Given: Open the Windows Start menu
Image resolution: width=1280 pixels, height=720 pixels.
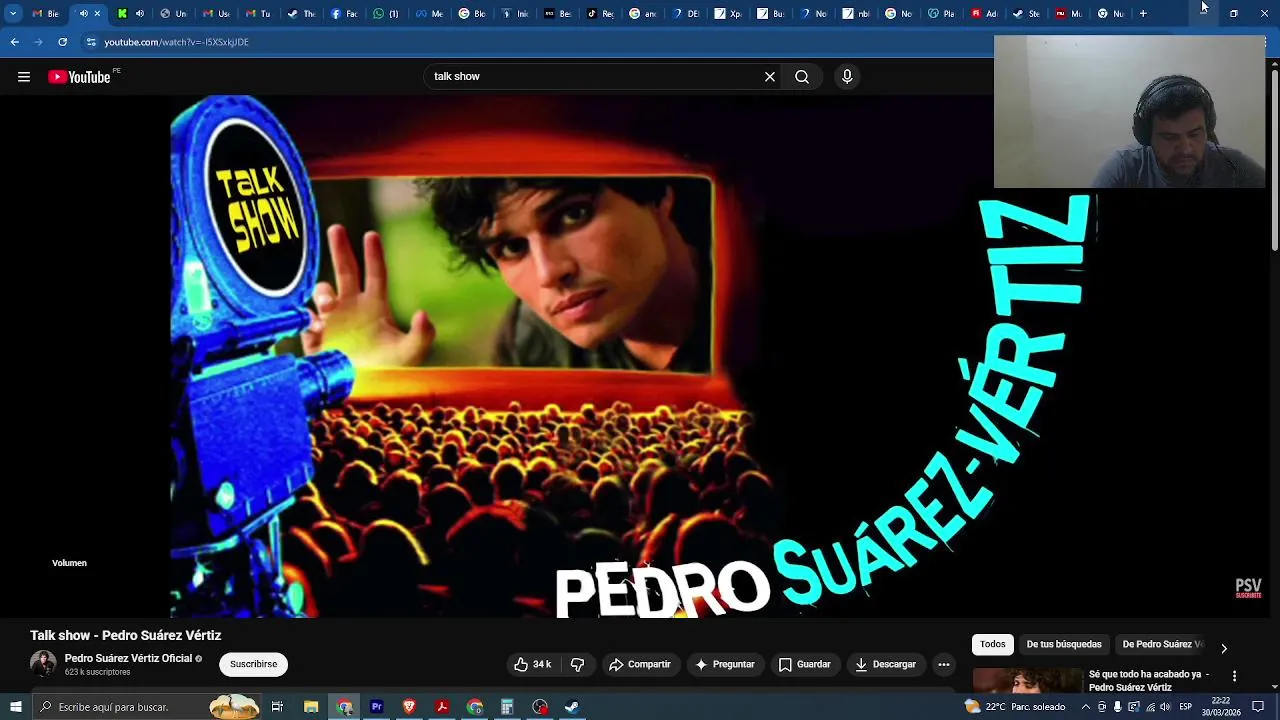Looking at the screenshot, I should 15,707.
